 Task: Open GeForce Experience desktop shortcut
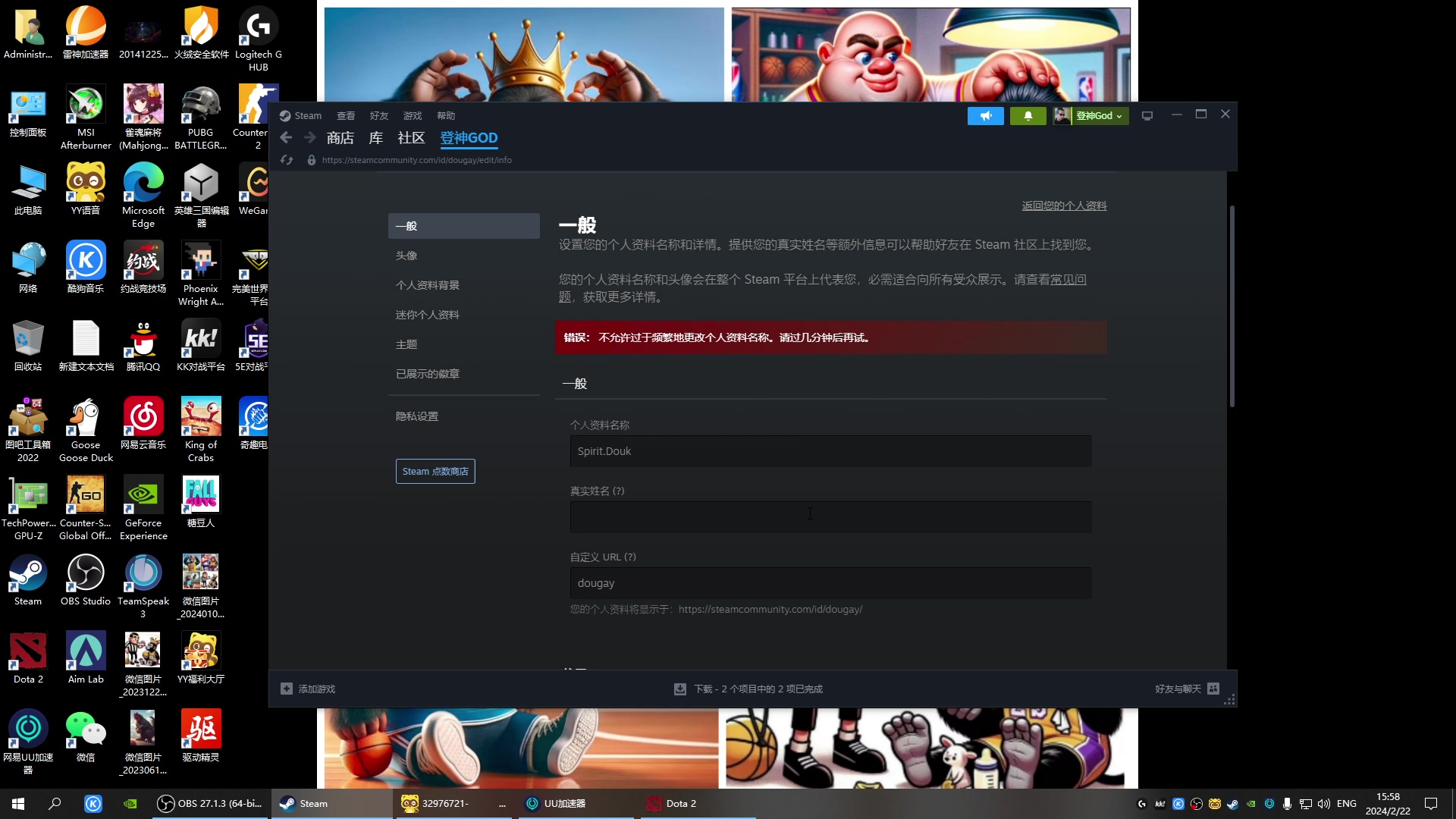(x=143, y=508)
